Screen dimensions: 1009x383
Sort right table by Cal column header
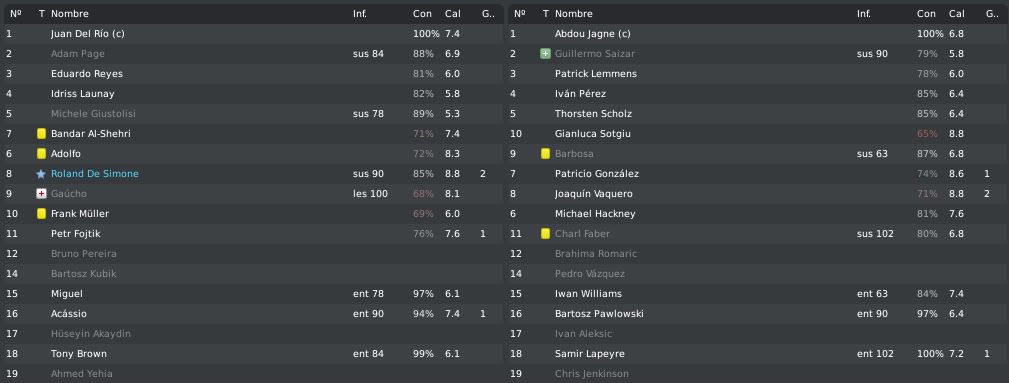pos(957,14)
